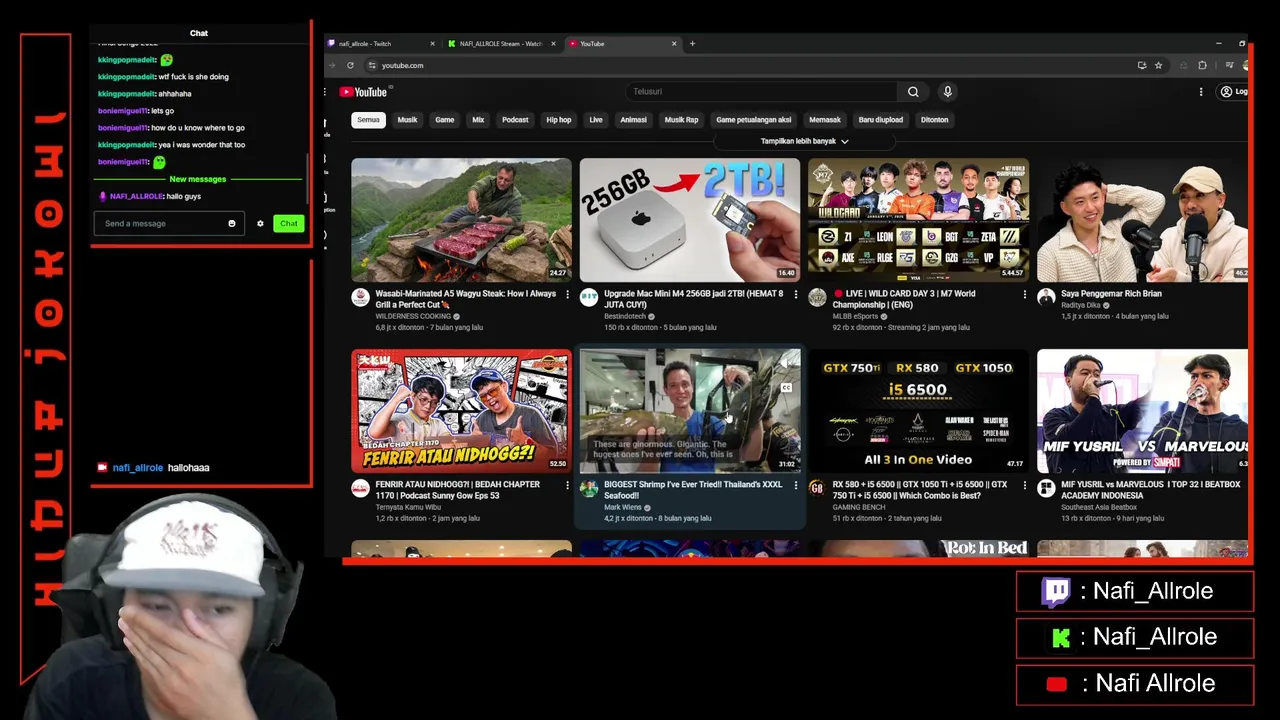
Task: Click MLBB eSports channel avatar
Action: (x=817, y=297)
